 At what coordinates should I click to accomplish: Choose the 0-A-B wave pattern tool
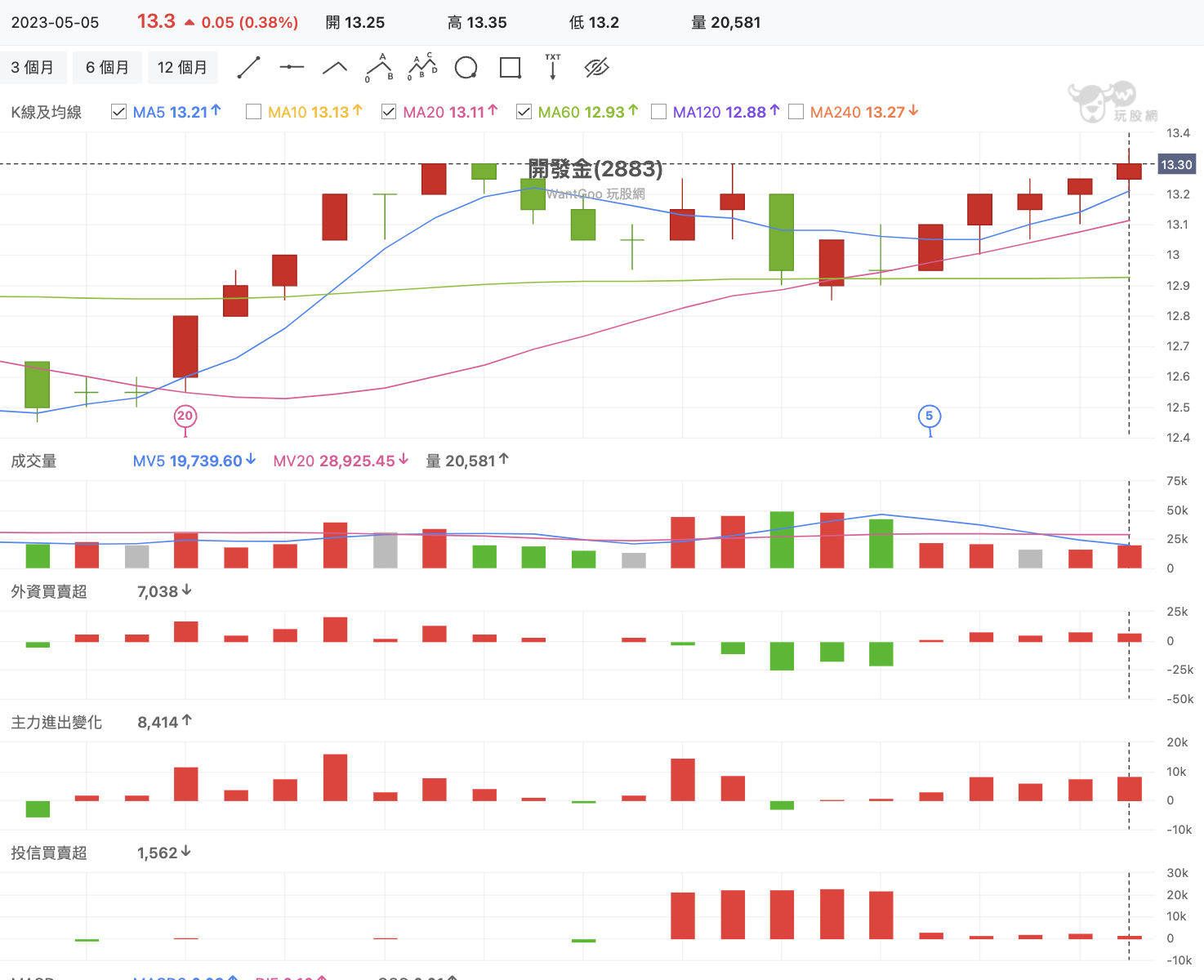click(378, 68)
